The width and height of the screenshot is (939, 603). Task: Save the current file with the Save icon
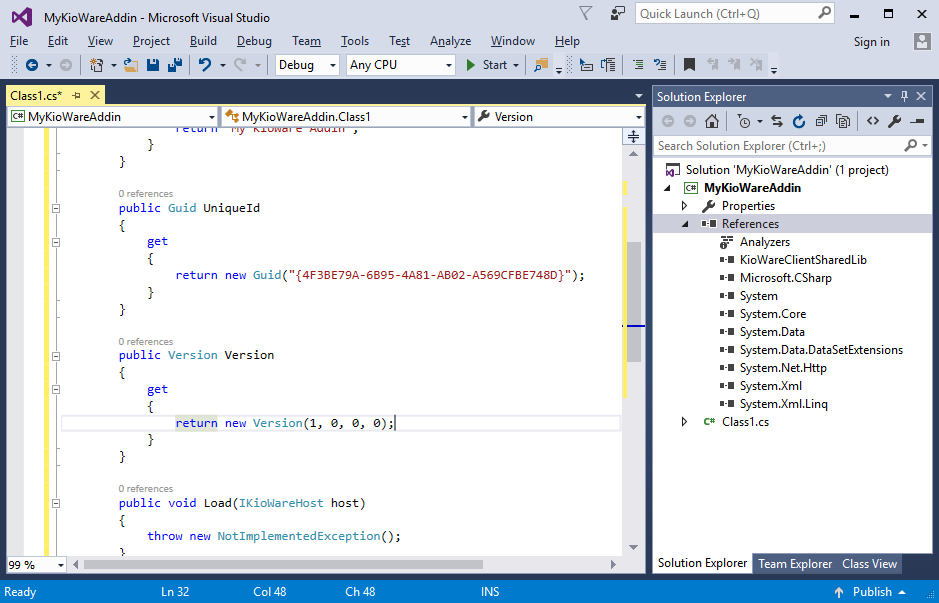coord(153,65)
